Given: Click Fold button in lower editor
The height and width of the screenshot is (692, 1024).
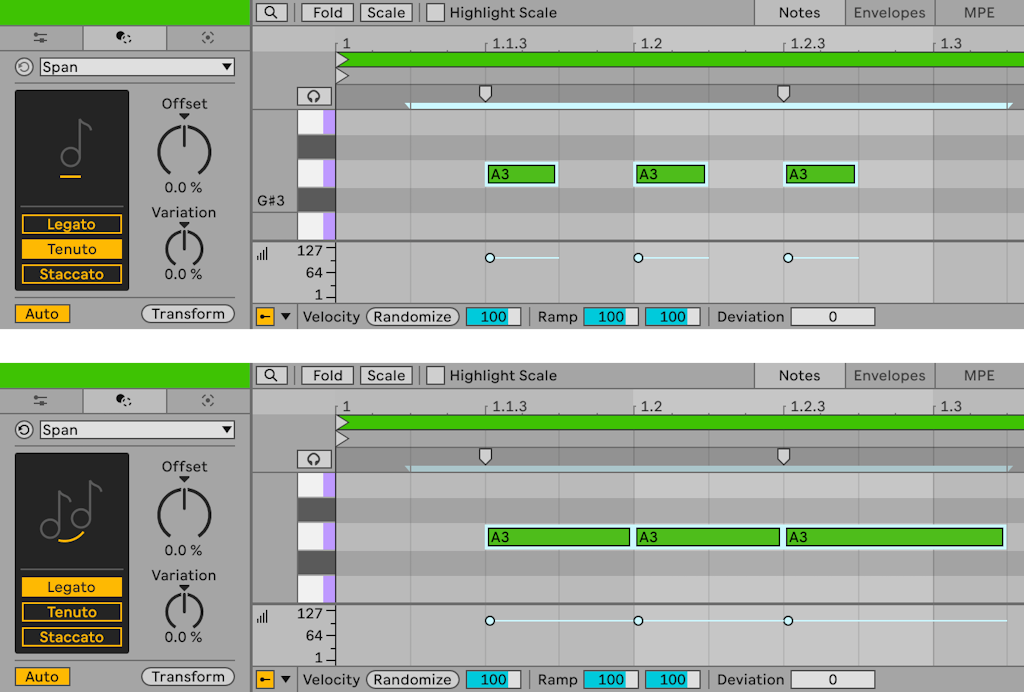Looking at the screenshot, I should tap(327, 375).
